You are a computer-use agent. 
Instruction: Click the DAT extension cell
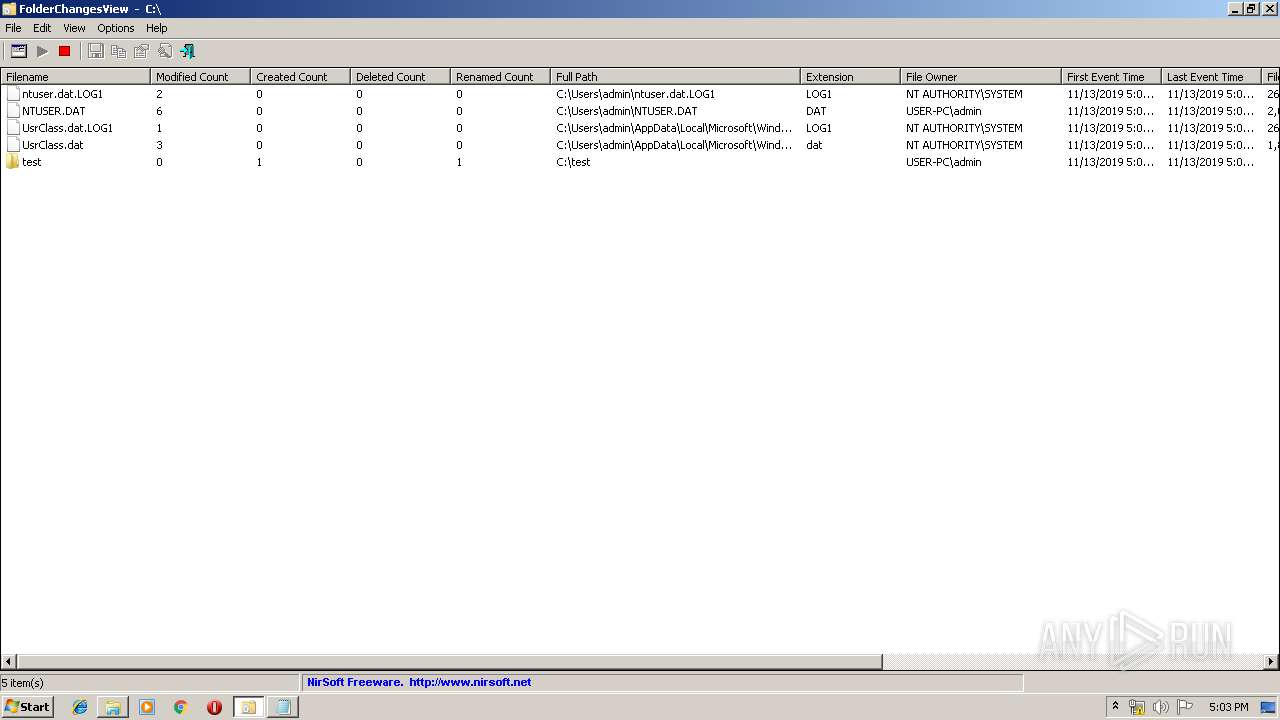click(x=816, y=111)
